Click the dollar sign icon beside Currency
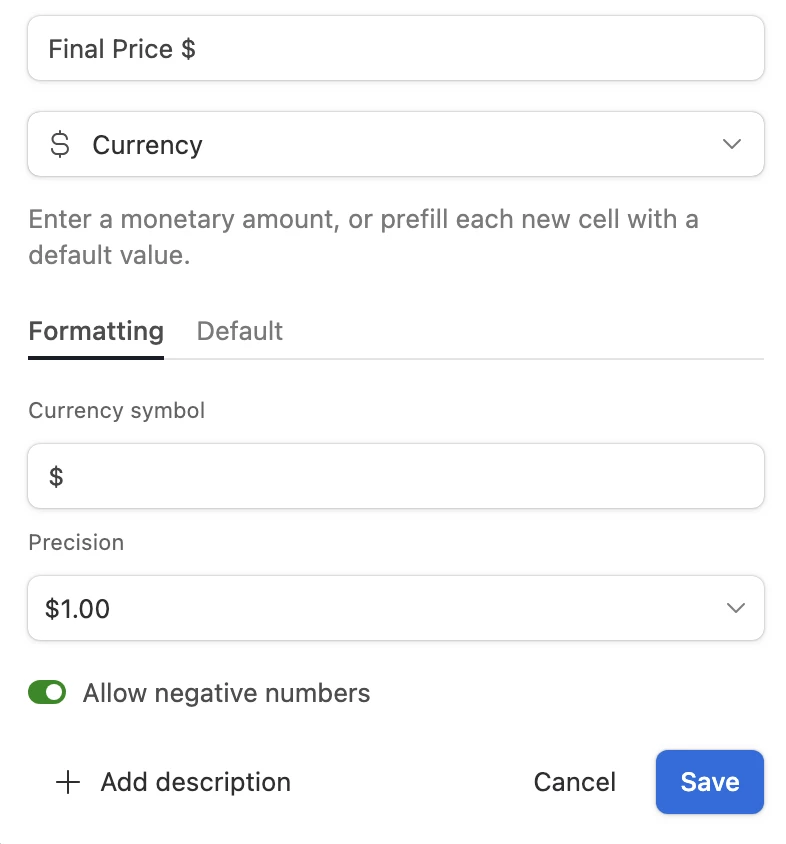 [x=60, y=145]
